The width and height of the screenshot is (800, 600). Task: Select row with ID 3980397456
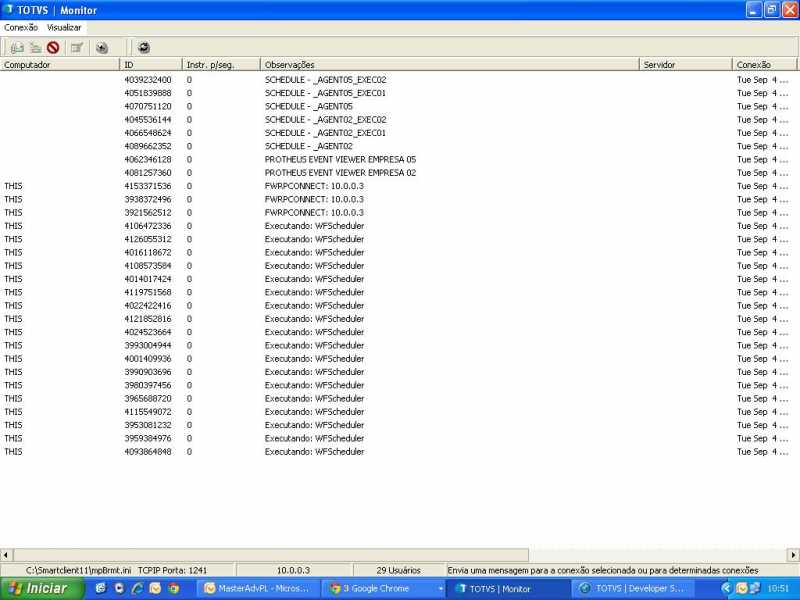click(x=398, y=385)
